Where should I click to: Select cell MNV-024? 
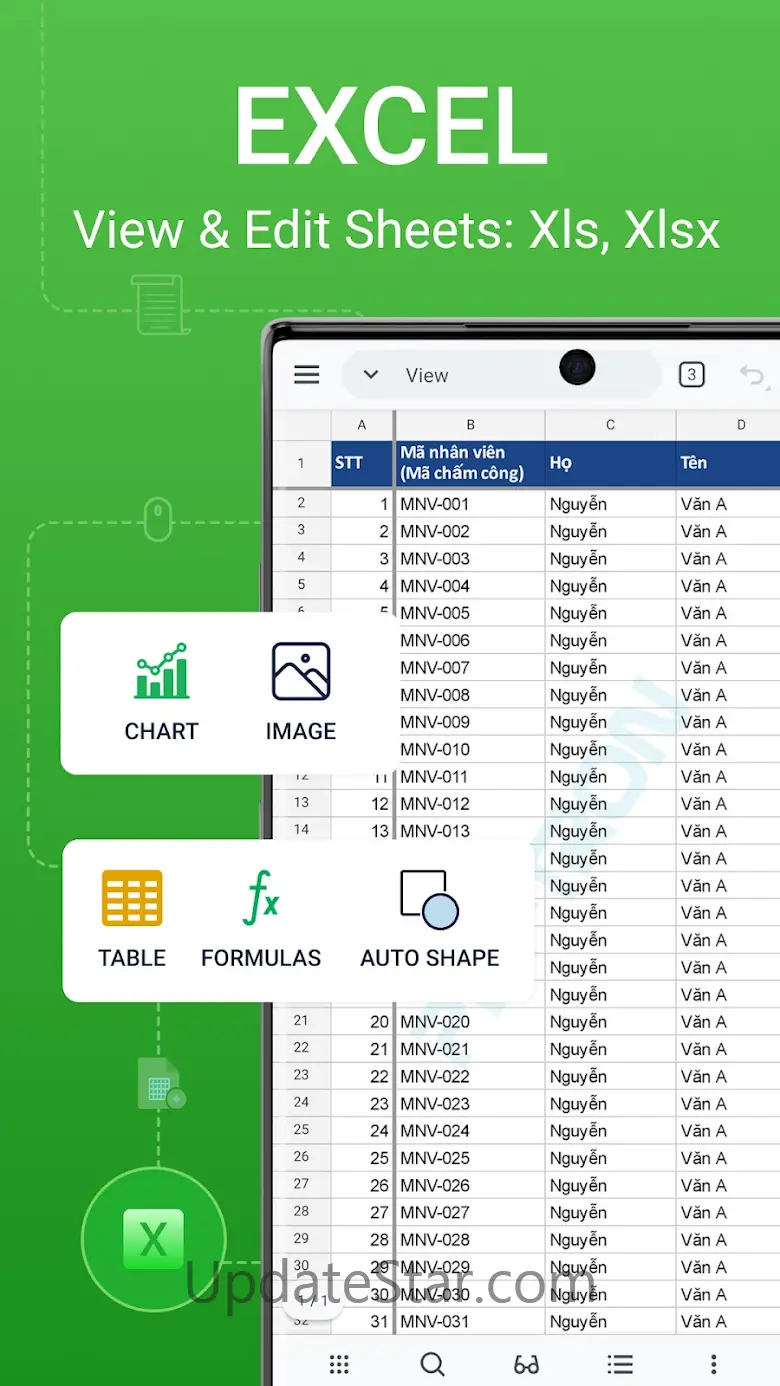pos(471,1131)
